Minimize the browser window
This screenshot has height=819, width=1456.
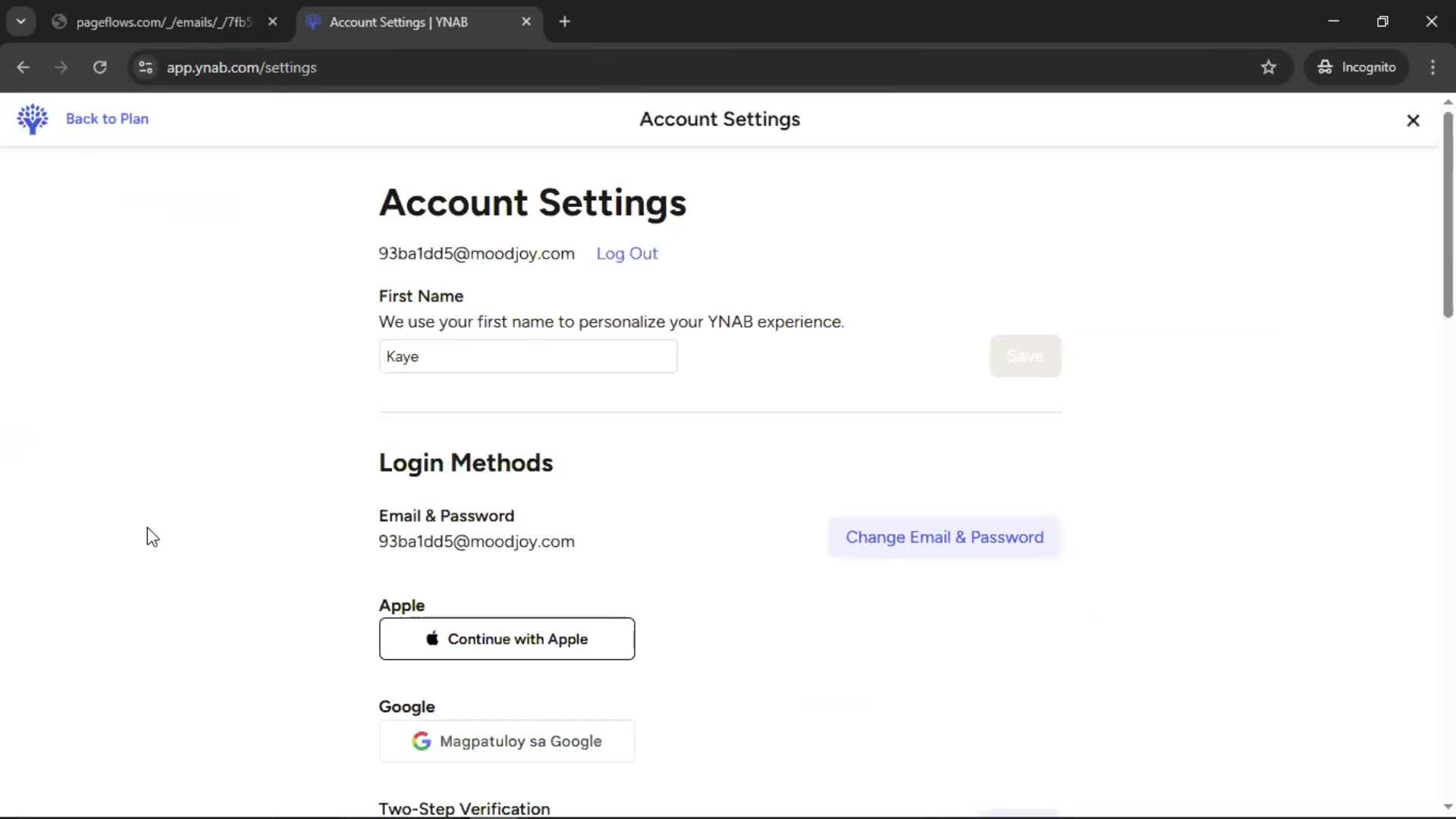coord(1333,21)
